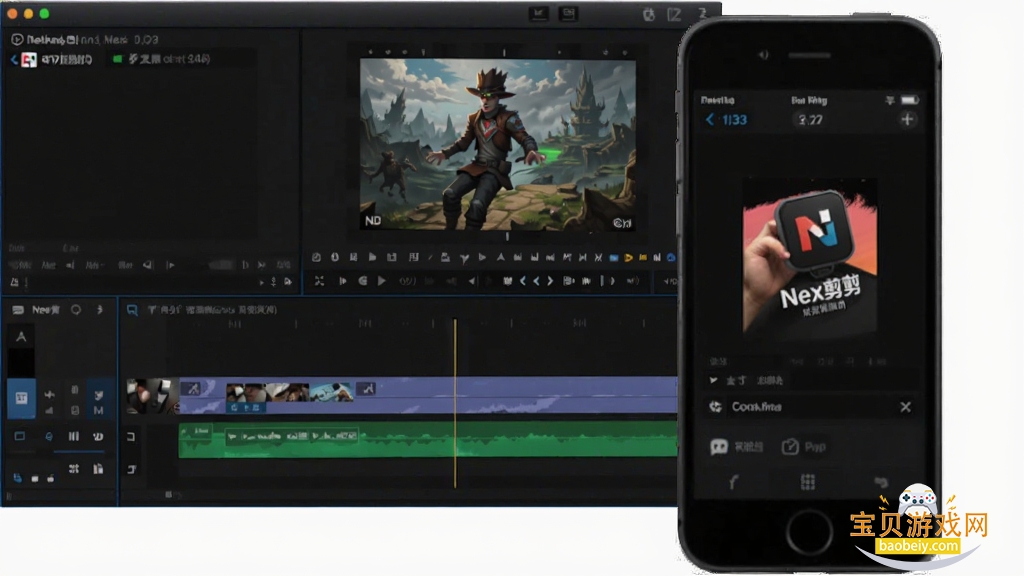Tap the phone's round home button
The image size is (1024, 576).
(x=809, y=533)
